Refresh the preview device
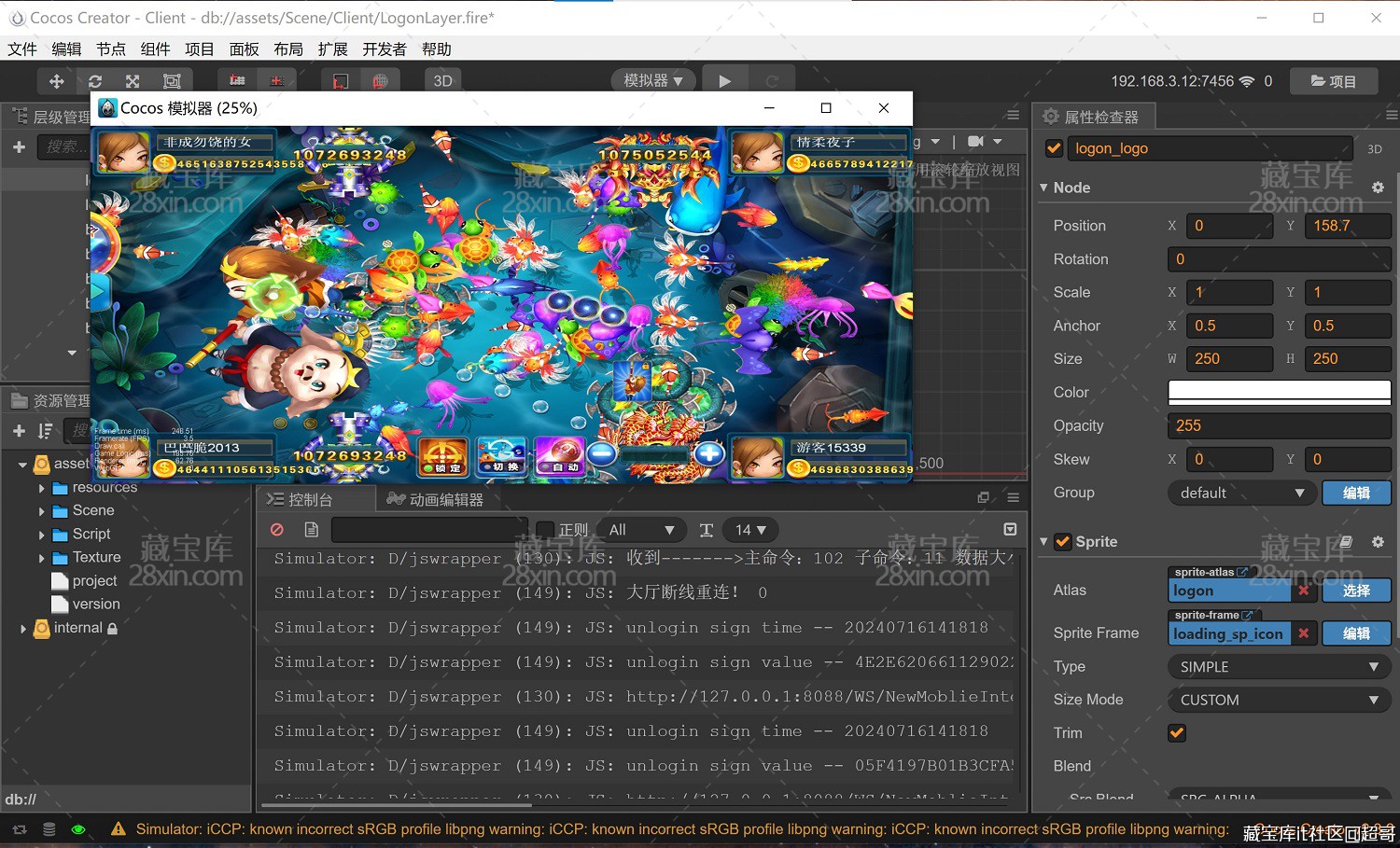 (x=772, y=81)
